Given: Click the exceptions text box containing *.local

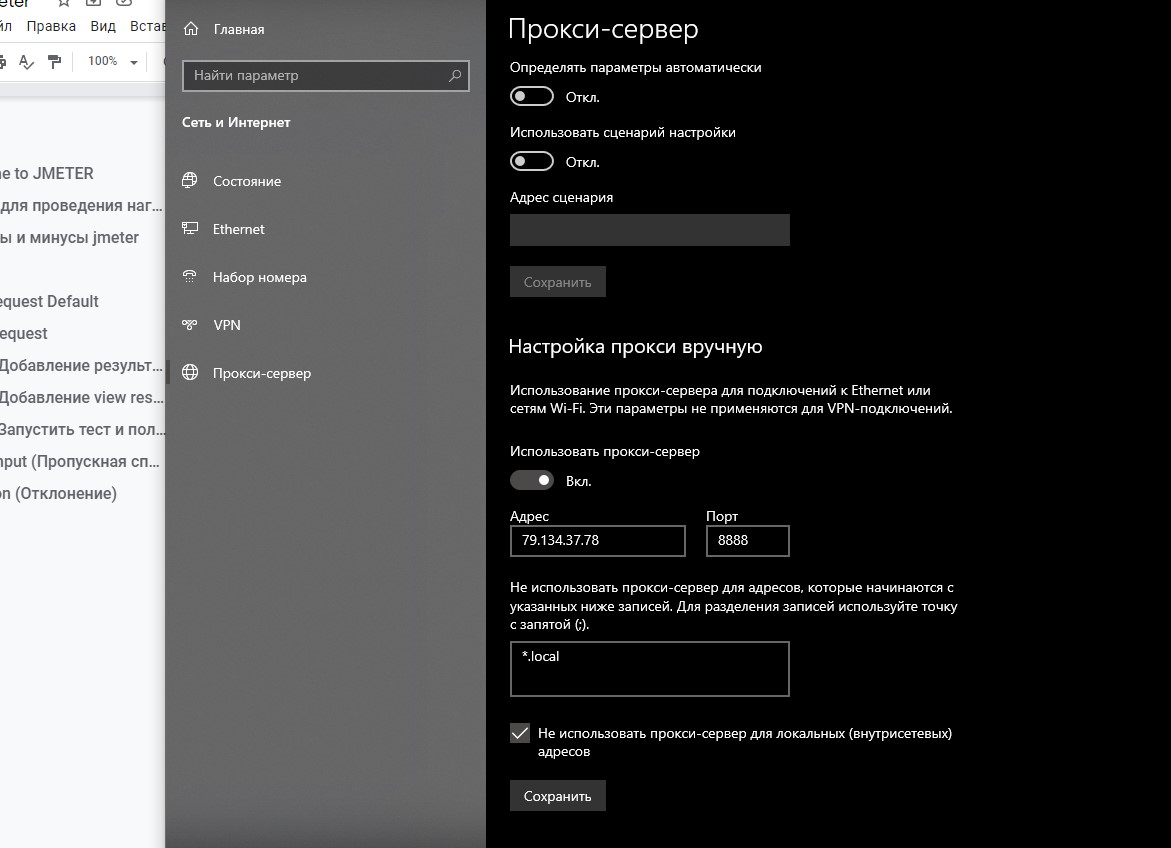Looking at the screenshot, I should (649, 668).
